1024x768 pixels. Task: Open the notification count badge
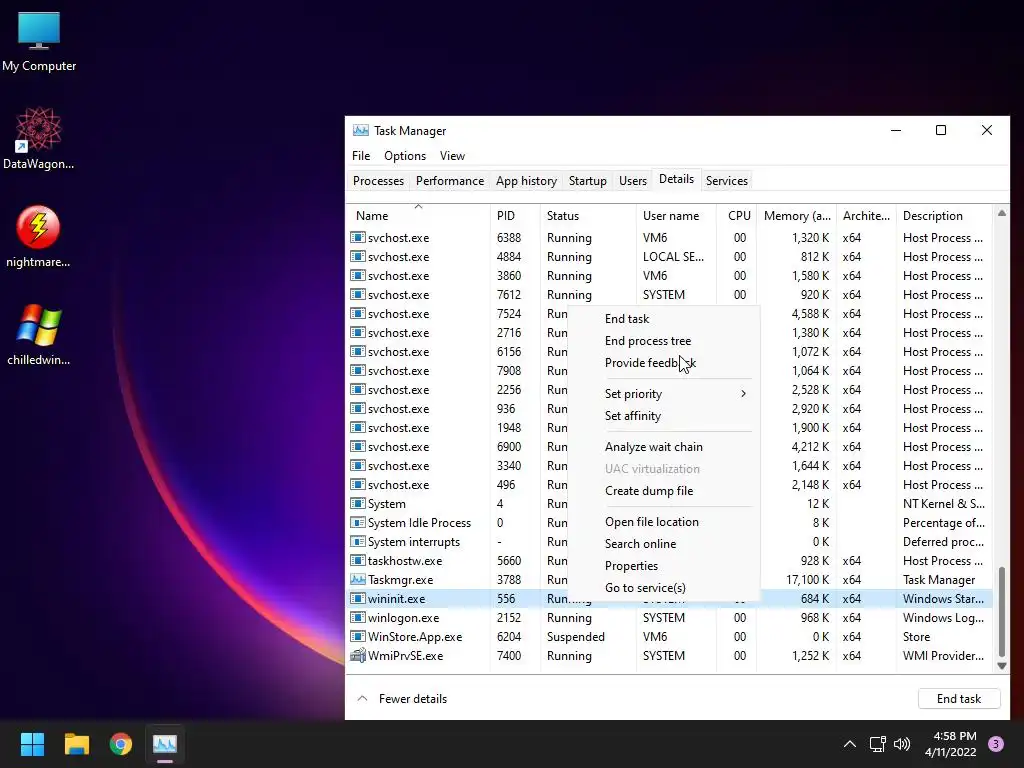click(996, 744)
